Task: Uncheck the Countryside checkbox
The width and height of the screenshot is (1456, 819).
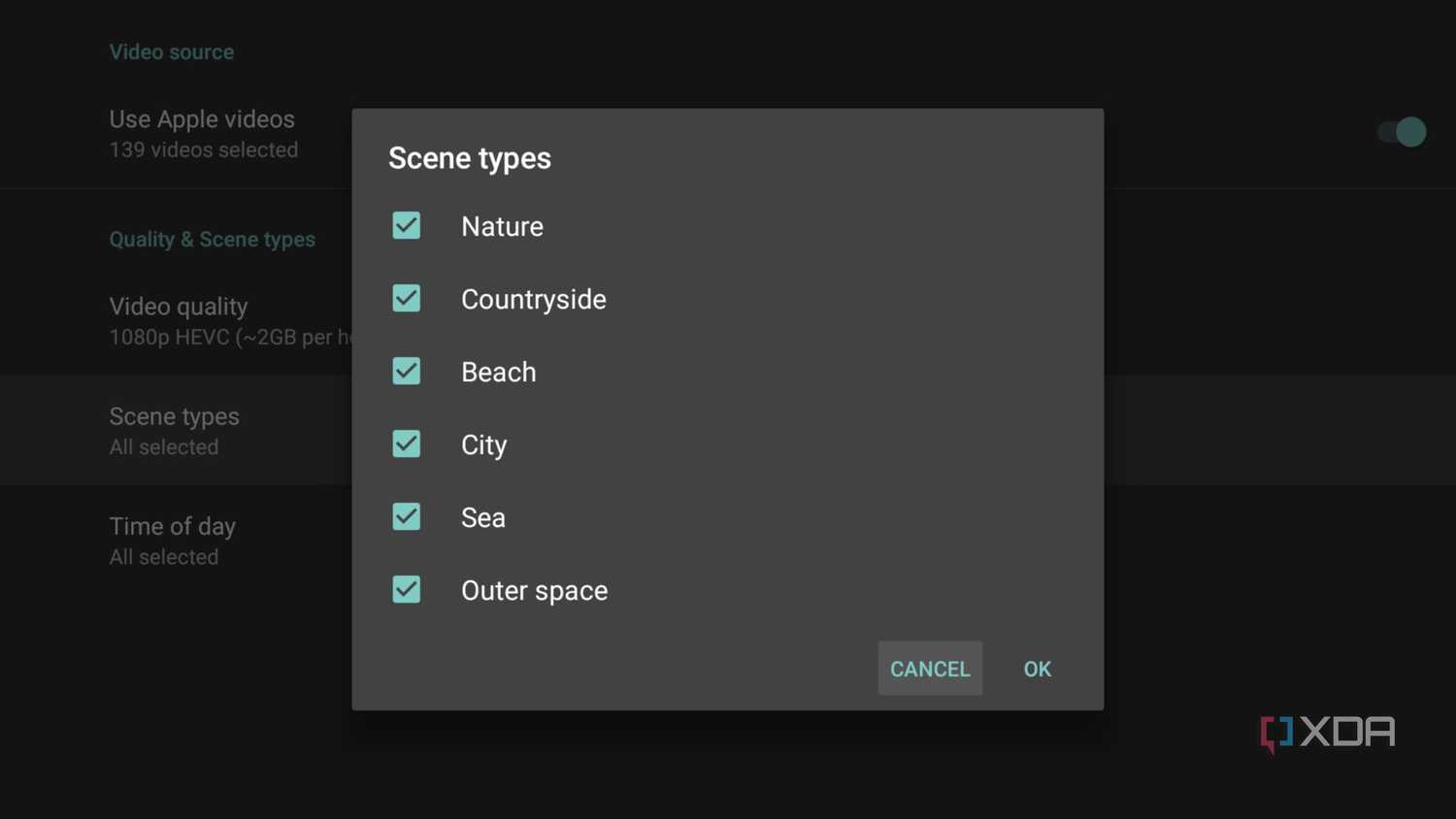Action: point(407,298)
